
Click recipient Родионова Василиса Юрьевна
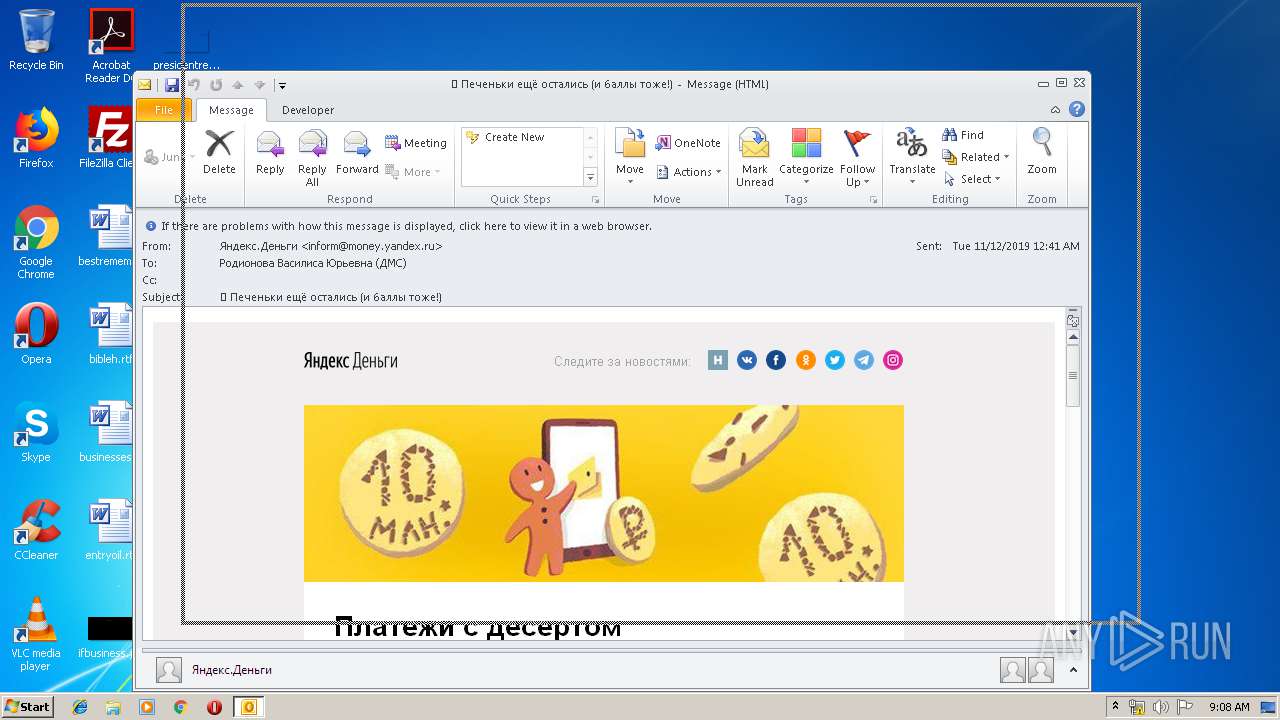(313, 263)
